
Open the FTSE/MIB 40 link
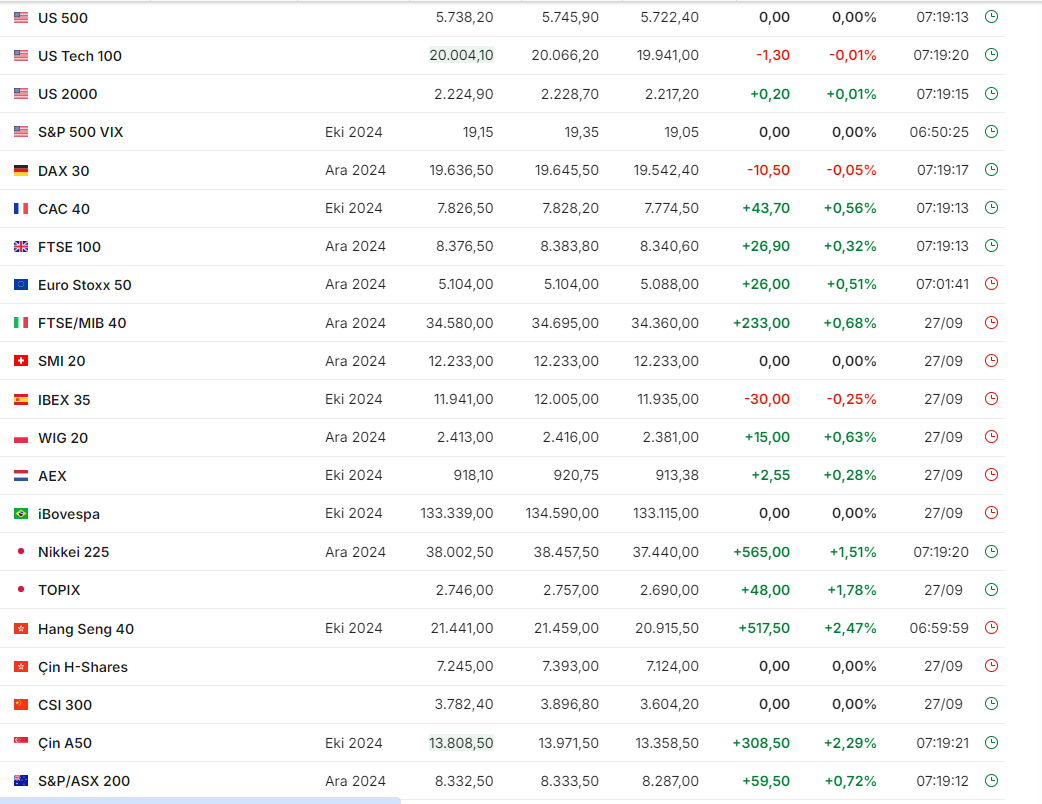82,323
